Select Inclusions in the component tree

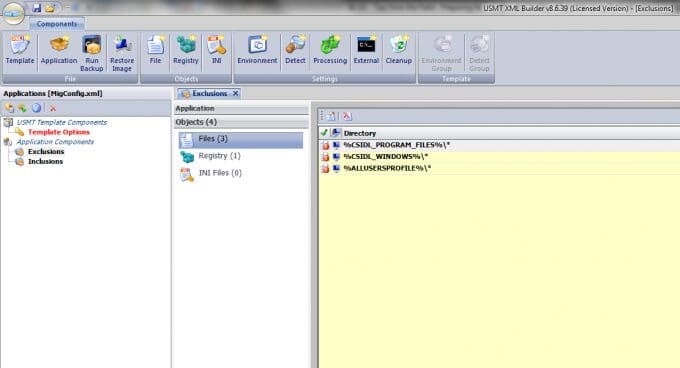coord(46,161)
